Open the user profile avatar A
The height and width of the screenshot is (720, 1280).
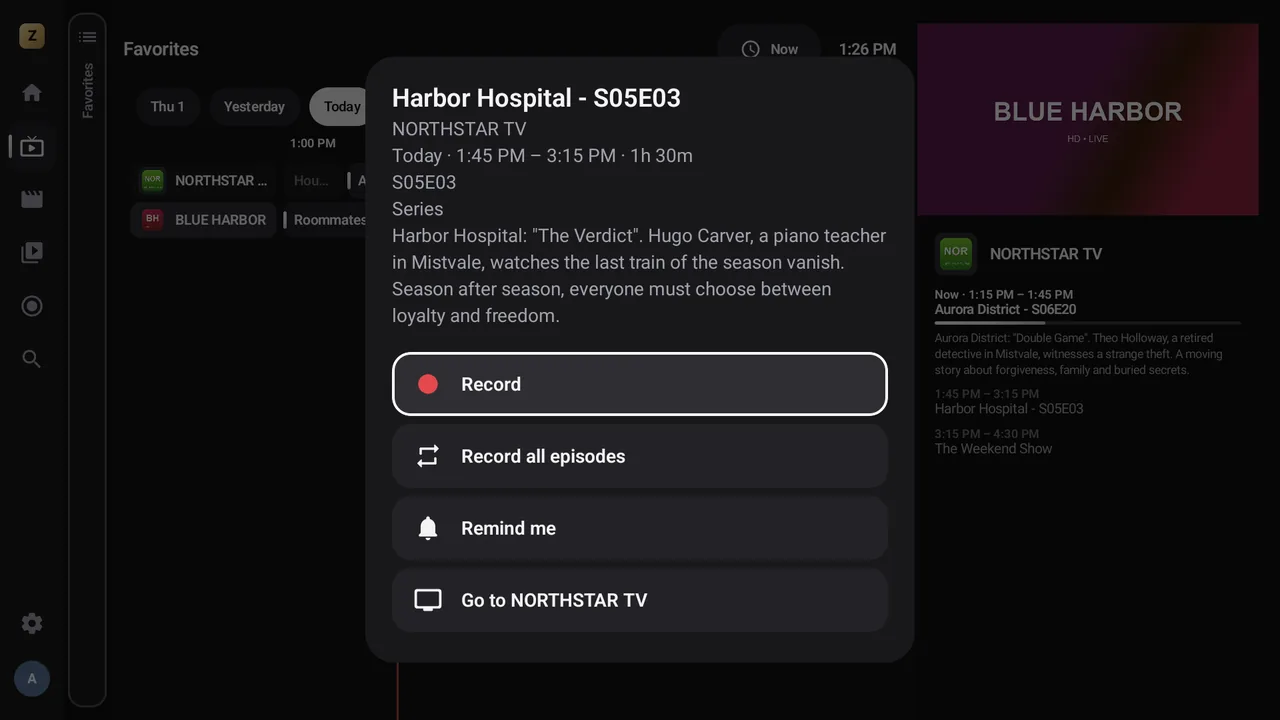(32, 679)
